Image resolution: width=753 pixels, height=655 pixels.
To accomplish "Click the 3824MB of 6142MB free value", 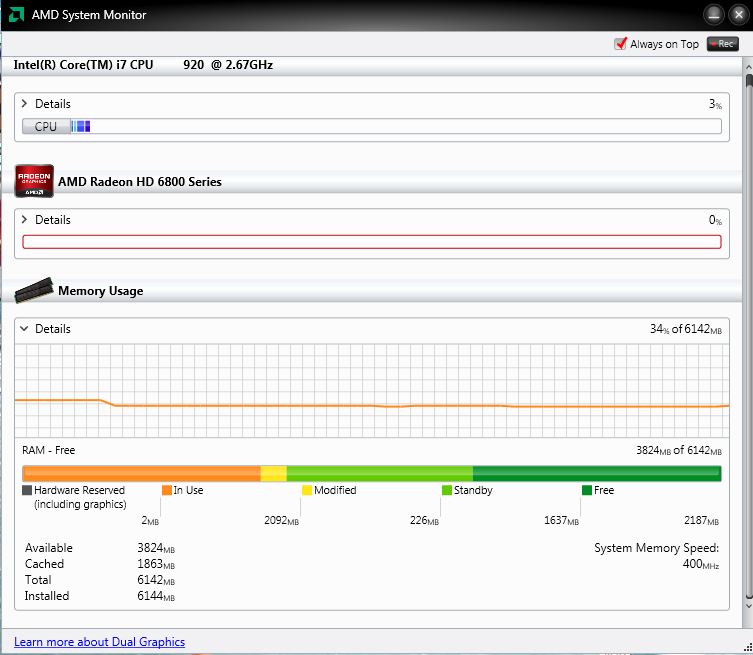I will (679, 450).
